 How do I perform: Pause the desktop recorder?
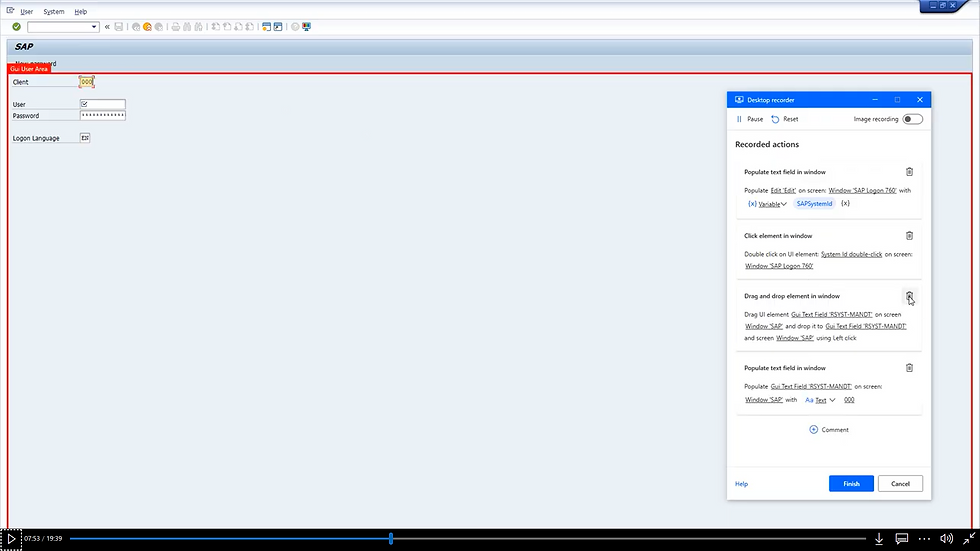pos(749,119)
